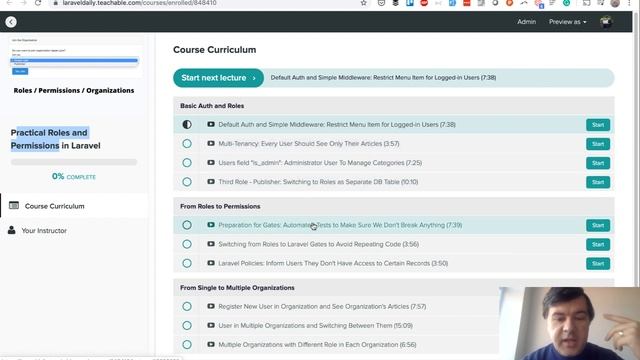Start the Switching from Roles to Gates lecture
Viewport: 640px width, 360px height.
598,244
